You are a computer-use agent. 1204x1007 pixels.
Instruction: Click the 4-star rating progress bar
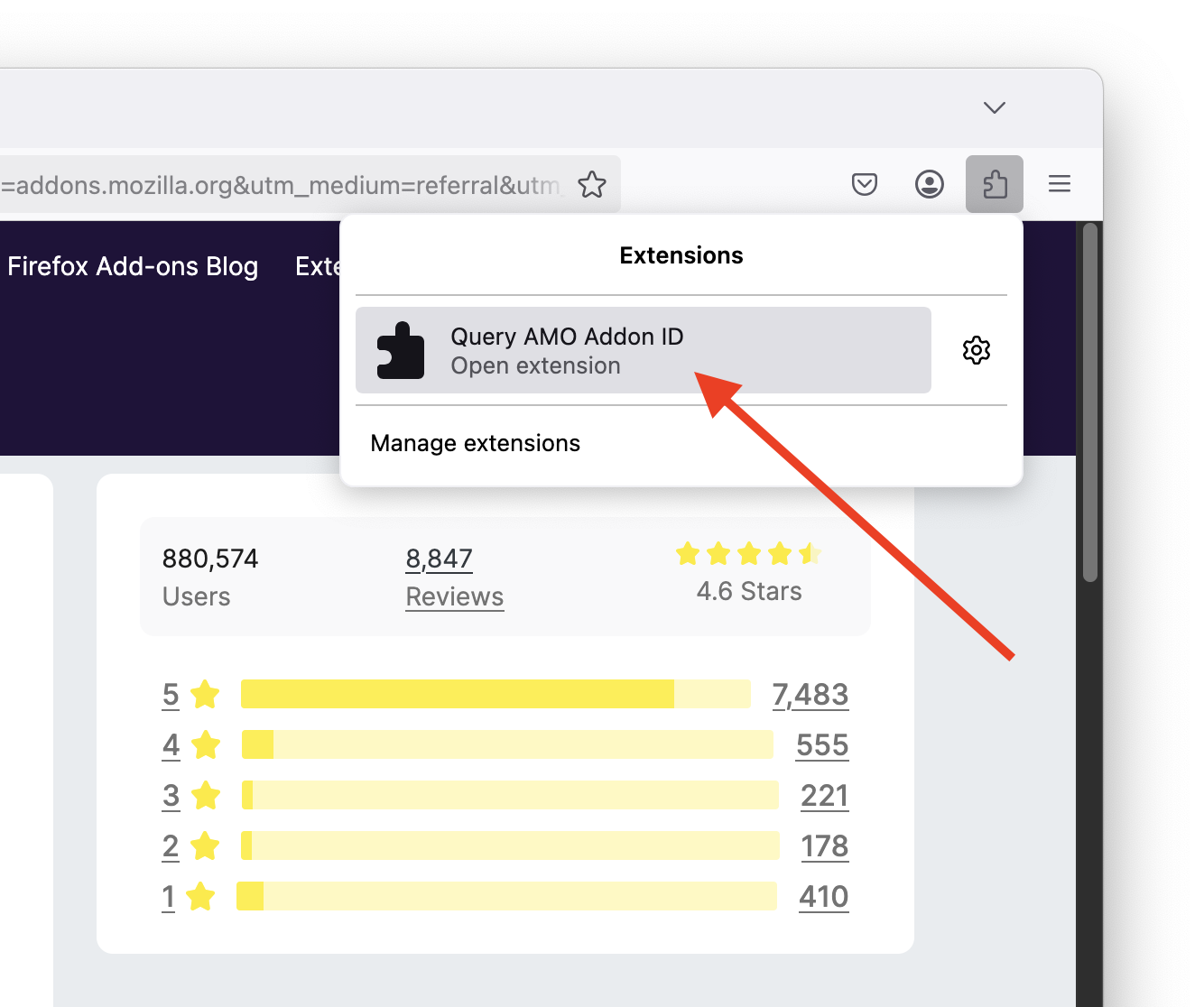tap(507, 744)
